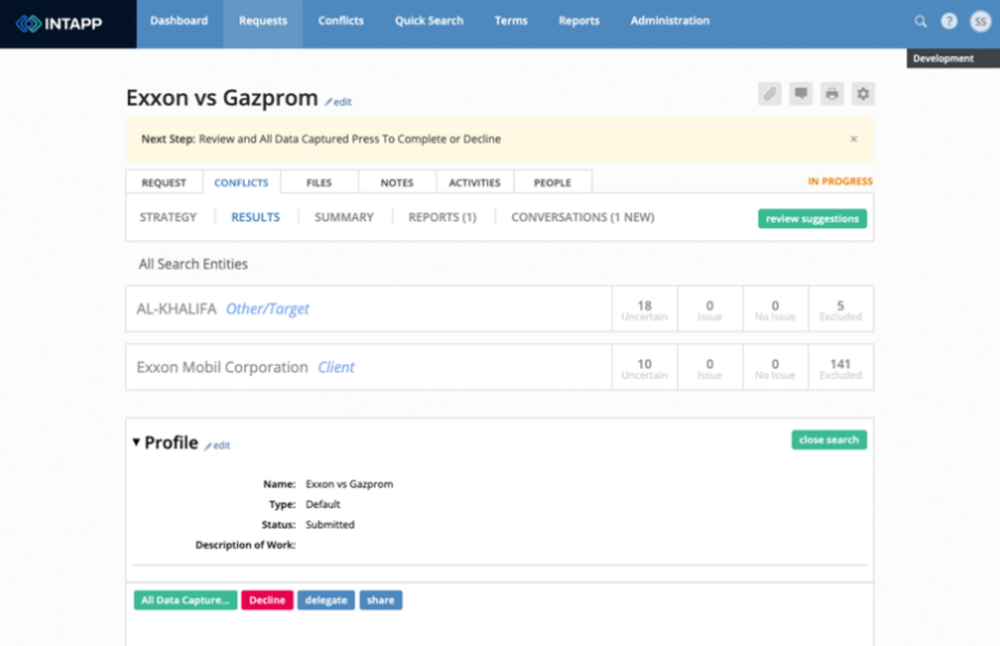
Task: Click the delegate button
Action: 325,600
